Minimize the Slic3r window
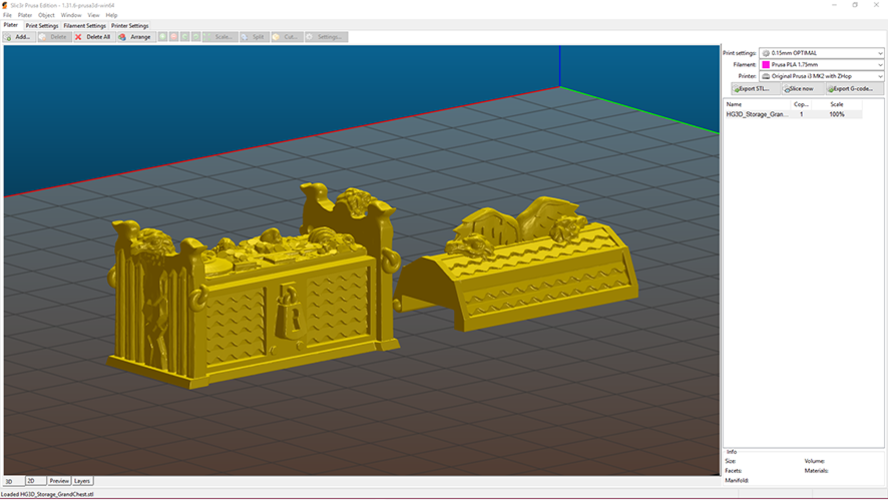Image resolution: width=888 pixels, height=500 pixels. tap(834, 5)
